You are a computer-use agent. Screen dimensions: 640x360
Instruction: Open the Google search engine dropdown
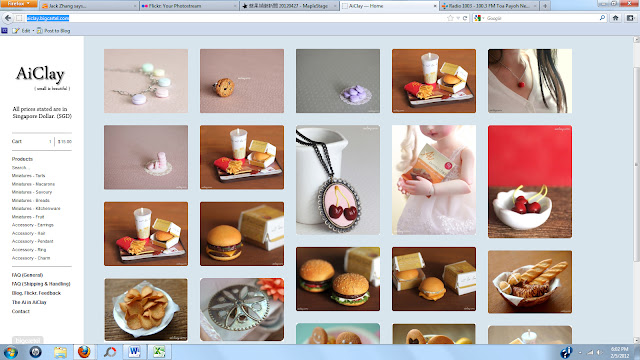pos(479,18)
